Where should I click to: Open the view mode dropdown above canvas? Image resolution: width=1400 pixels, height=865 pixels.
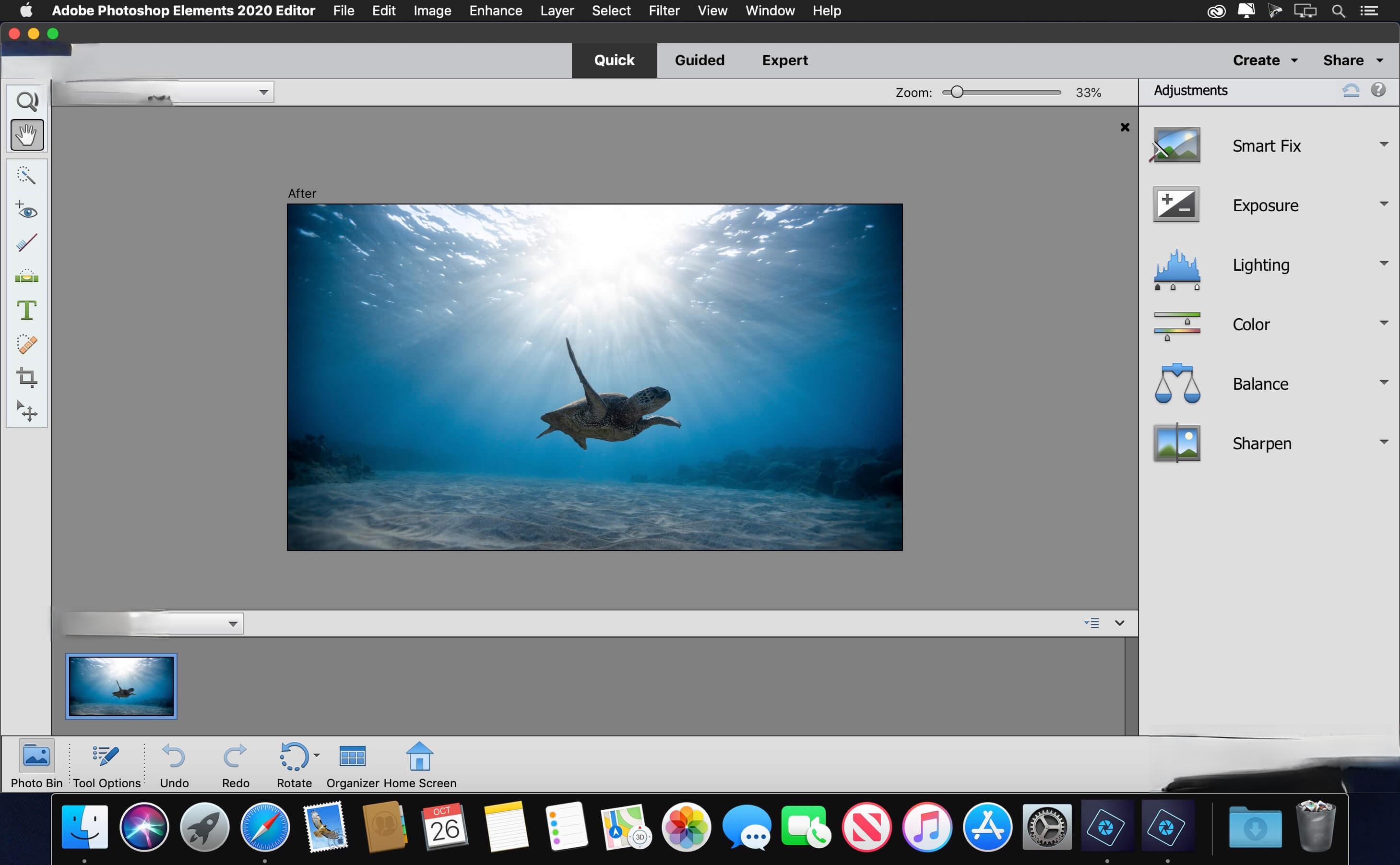(263, 92)
